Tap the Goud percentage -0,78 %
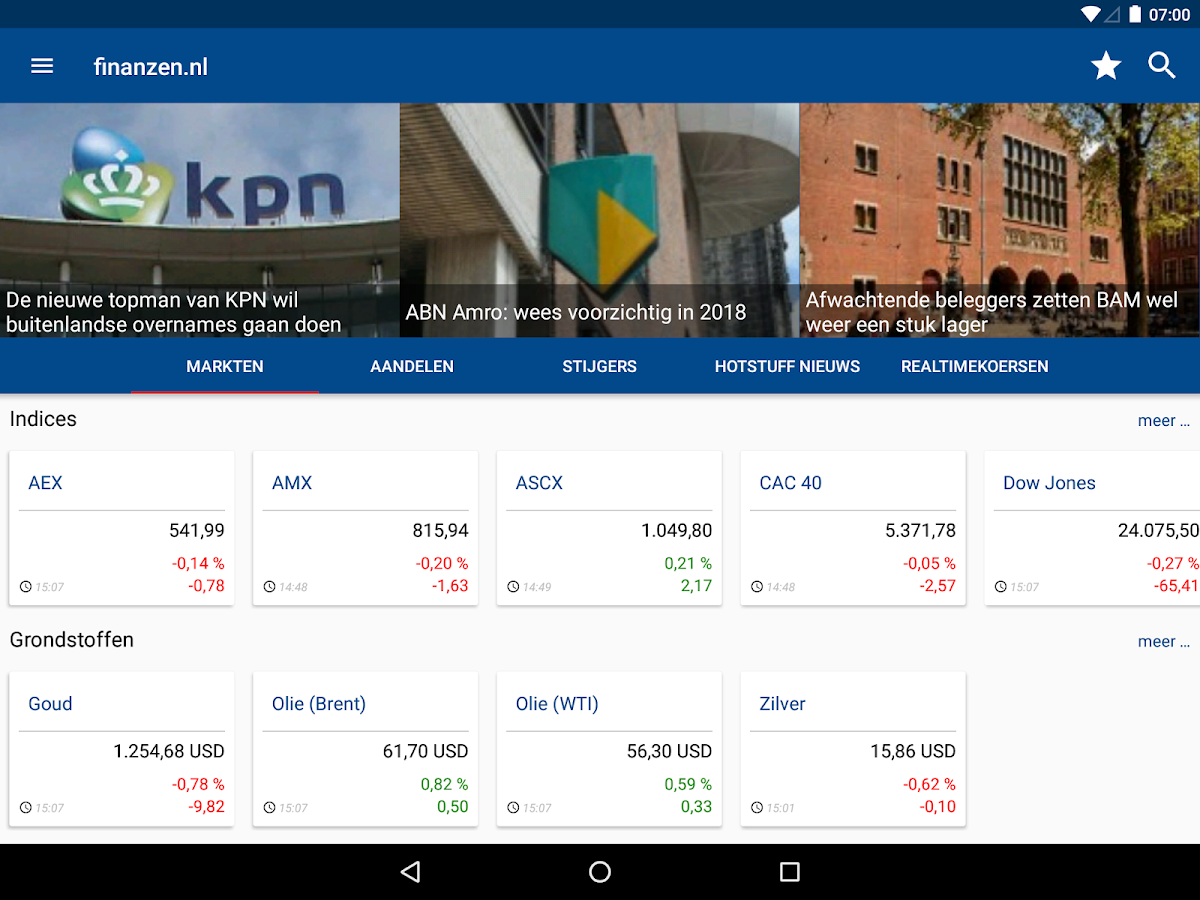 pyautogui.click(x=198, y=785)
